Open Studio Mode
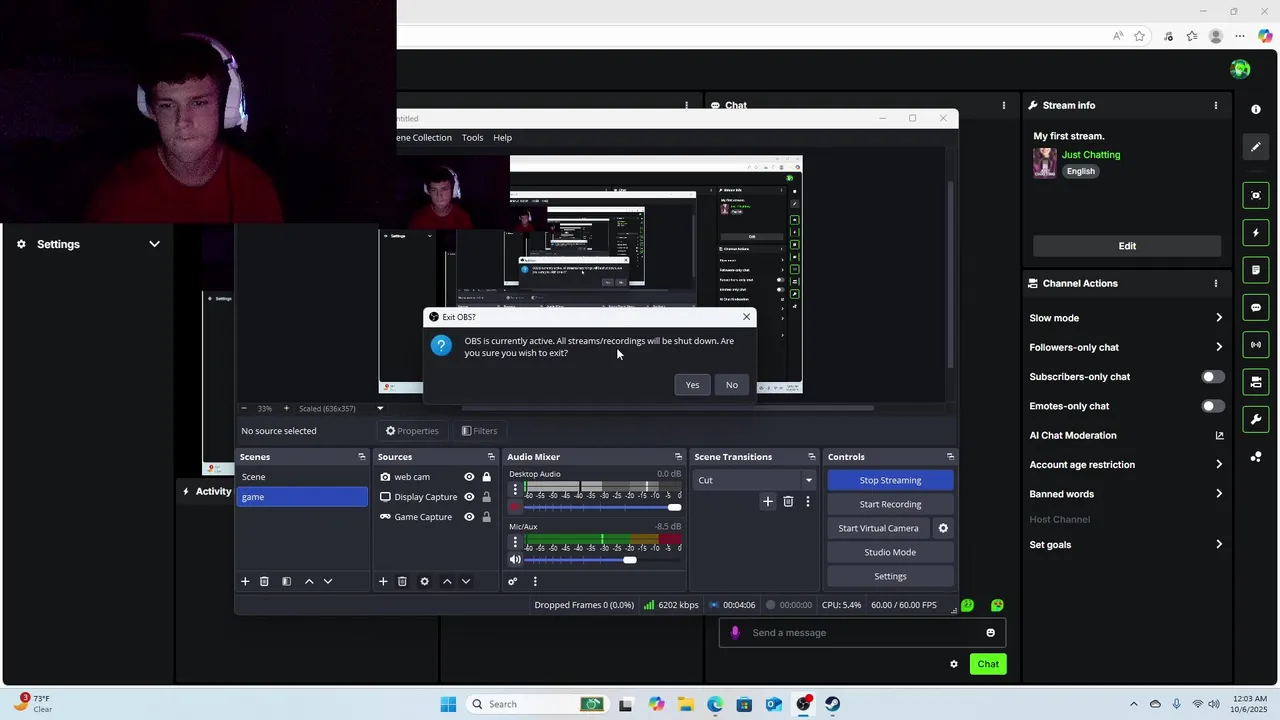 [890, 552]
